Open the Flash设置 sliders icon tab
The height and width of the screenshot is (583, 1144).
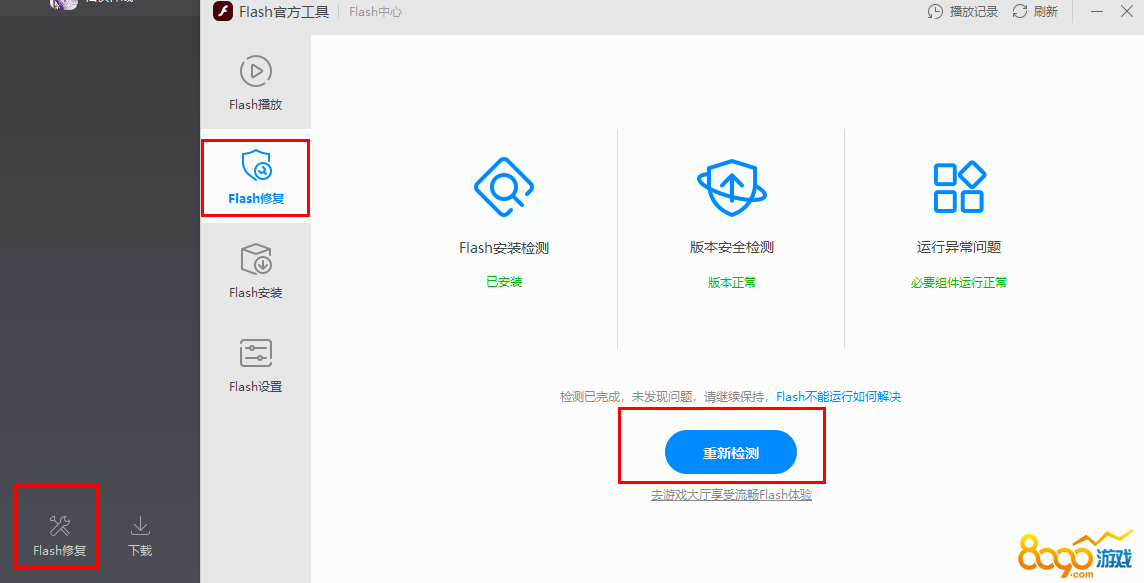(256, 365)
